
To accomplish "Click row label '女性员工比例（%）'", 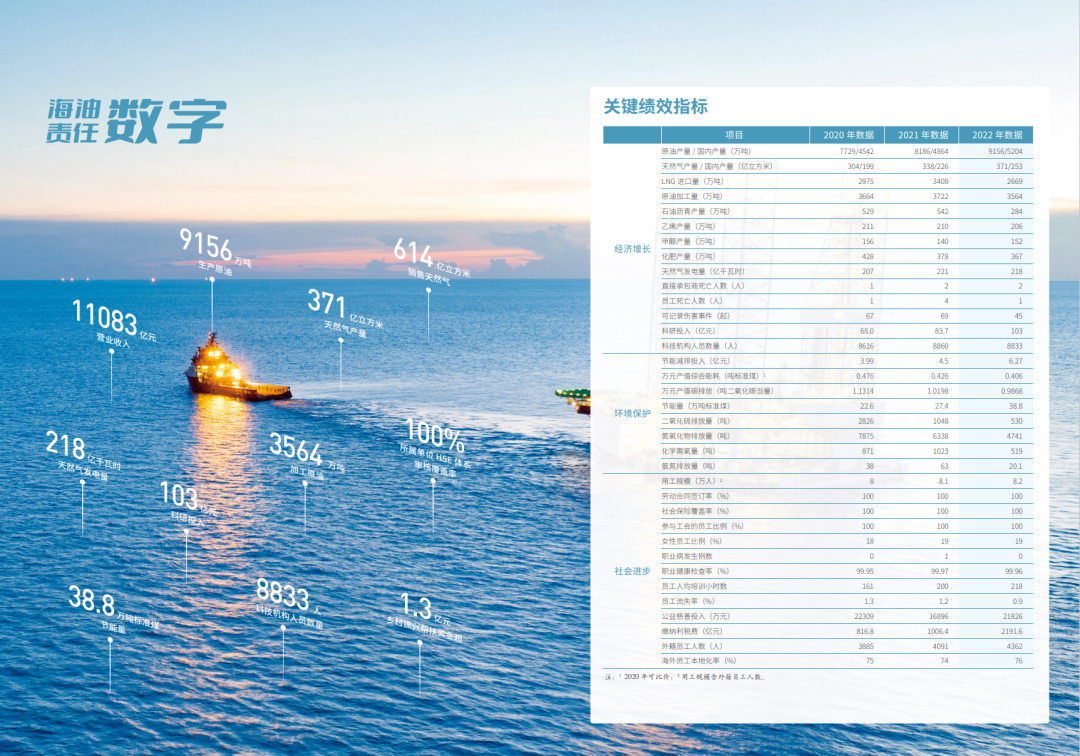I will click(692, 541).
